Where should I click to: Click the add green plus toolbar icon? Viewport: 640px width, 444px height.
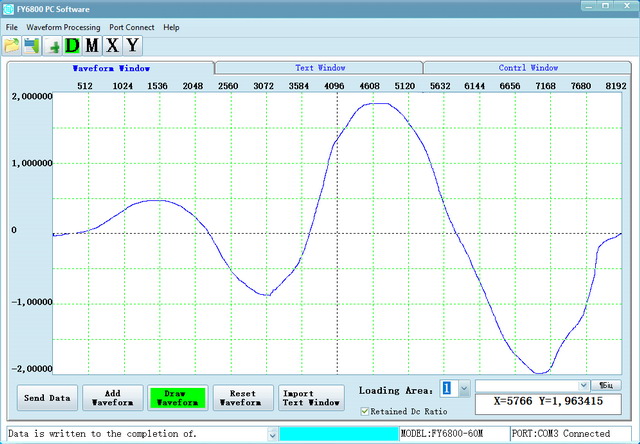click(52, 45)
